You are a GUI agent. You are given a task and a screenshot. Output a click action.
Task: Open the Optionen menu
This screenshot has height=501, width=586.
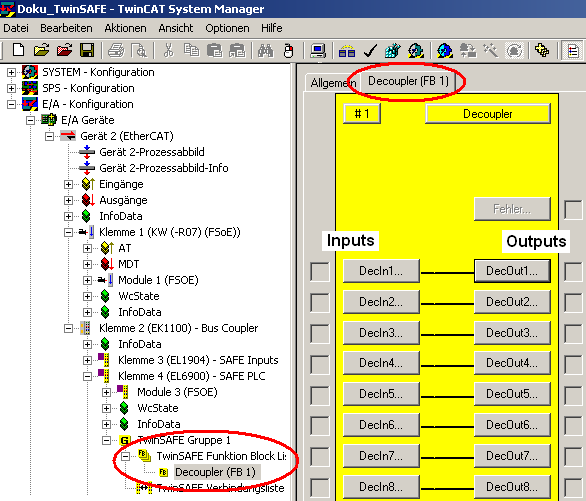point(227,28)
